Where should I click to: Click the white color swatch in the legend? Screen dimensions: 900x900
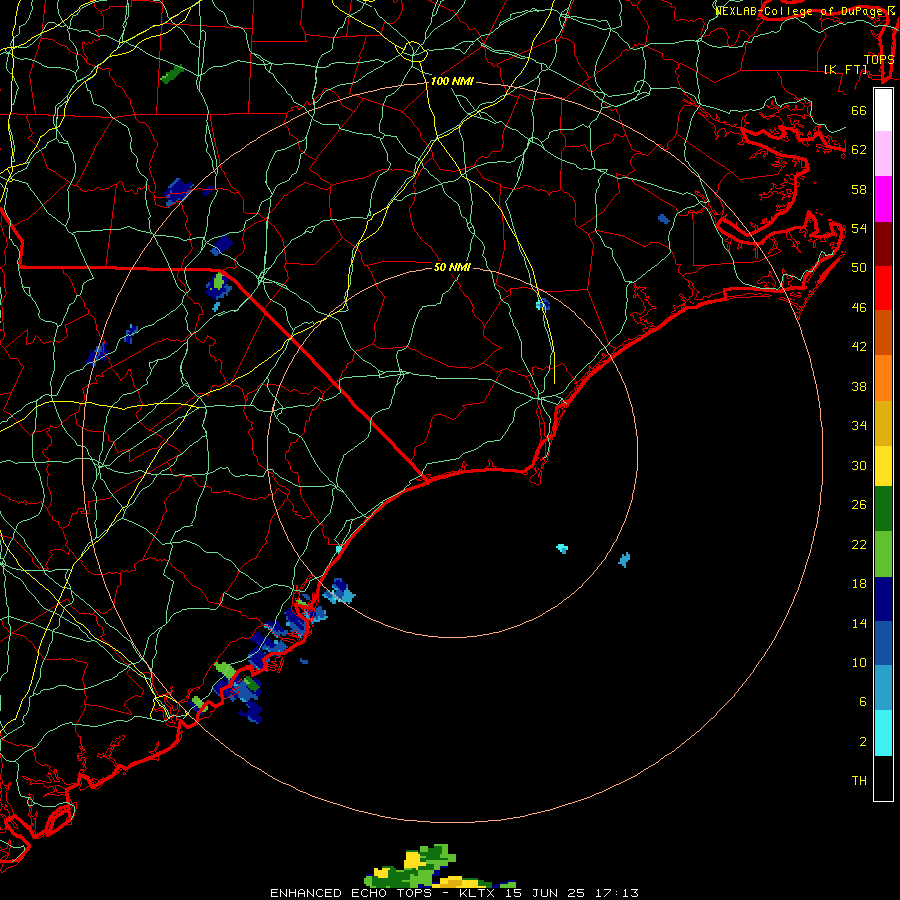coord(883,110)
